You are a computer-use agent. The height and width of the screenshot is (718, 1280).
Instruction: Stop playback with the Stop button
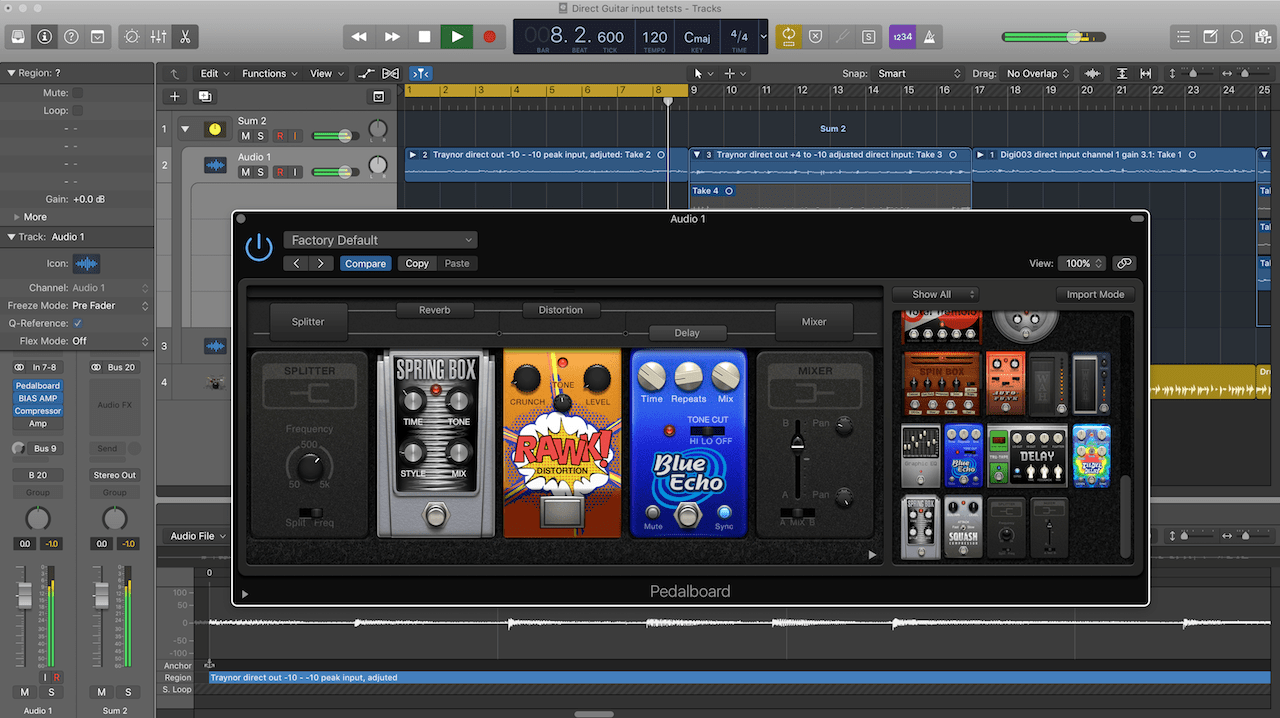pos(424,37)
